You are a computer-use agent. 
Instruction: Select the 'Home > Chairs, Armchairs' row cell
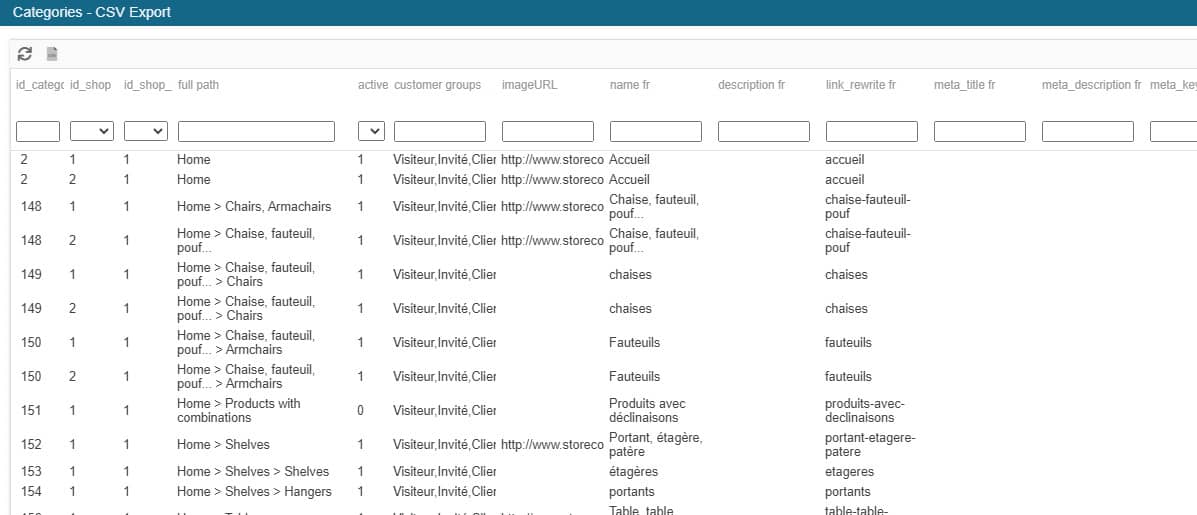(x=253, y=207)
